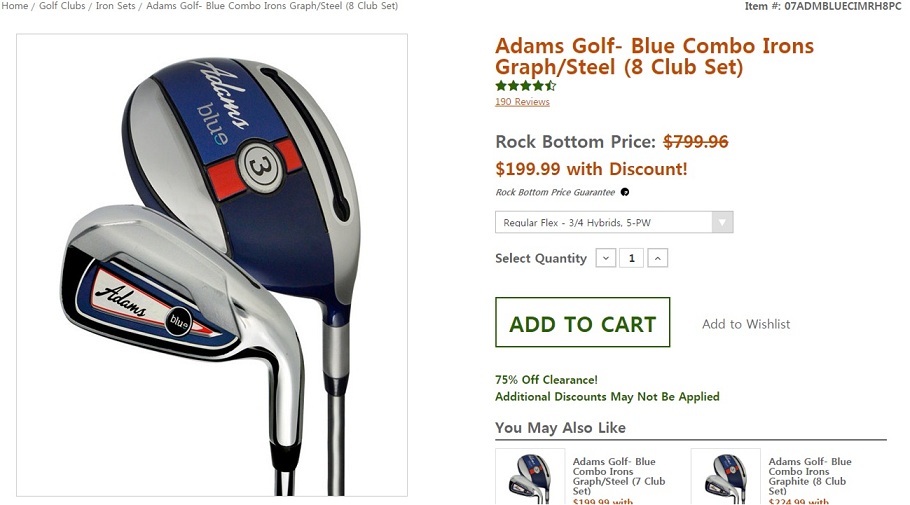Open the Golf Clubs breadcrumb link
910x505 pixels.
click(x=62, y=6)
